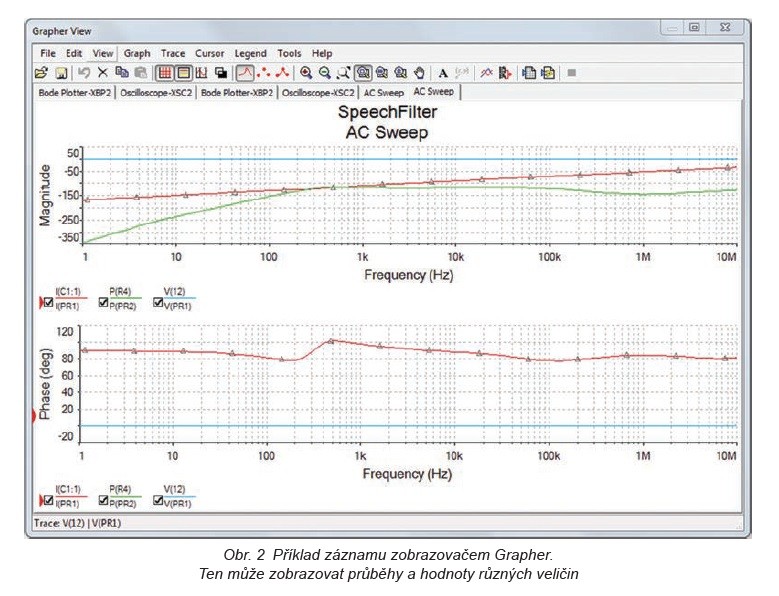
Task: Click the Zoom In magnifier icon
Action: (x=306, y=73)
